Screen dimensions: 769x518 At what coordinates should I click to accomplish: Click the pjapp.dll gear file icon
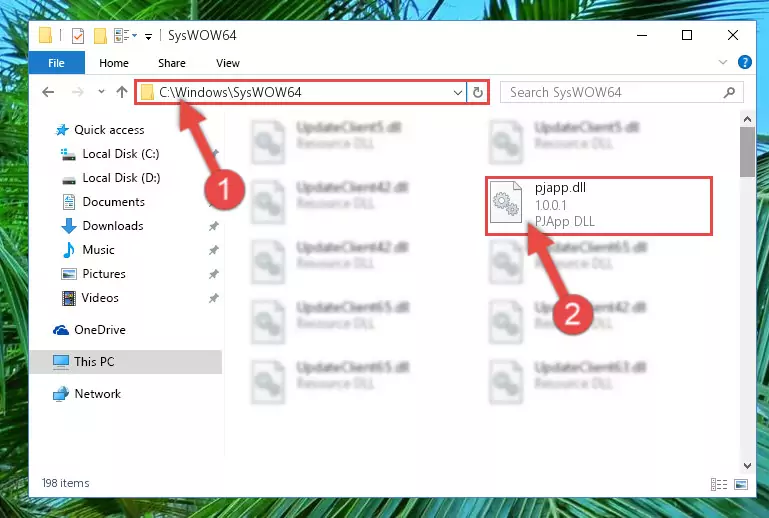(506, 202)
